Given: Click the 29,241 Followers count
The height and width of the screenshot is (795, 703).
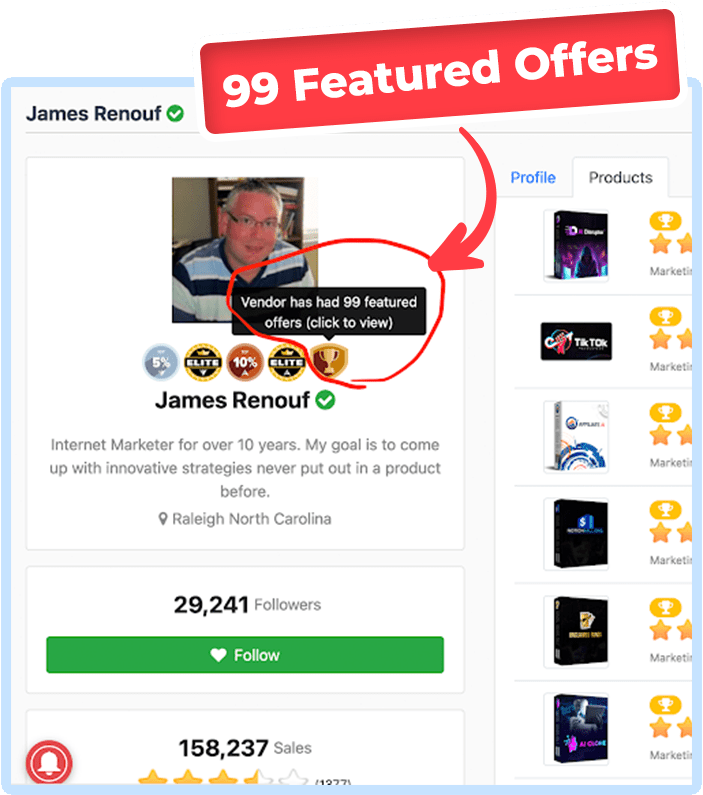Looking at the screenshot, I should [x=247, y=604].
